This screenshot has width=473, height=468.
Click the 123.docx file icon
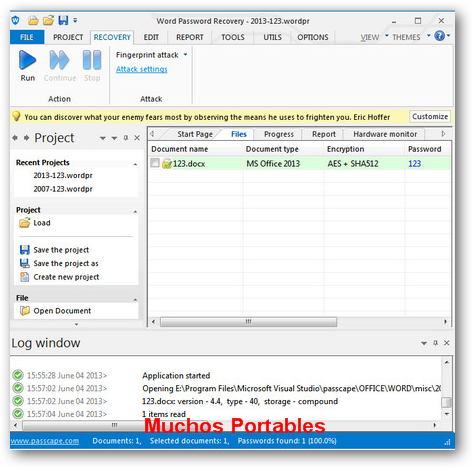pyautogui.click(x=167, y=164)
